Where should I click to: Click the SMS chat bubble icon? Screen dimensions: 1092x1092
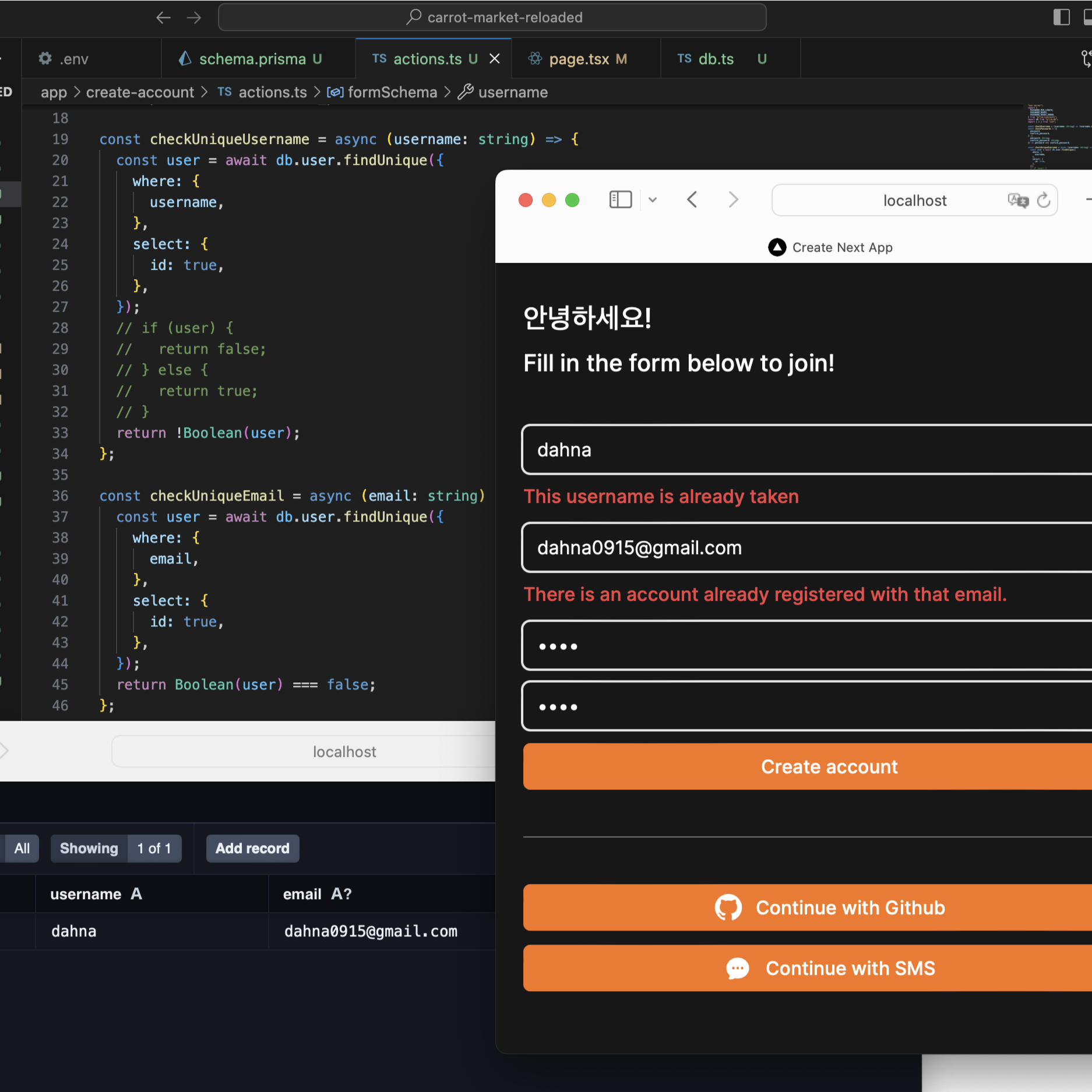[737, 968]
